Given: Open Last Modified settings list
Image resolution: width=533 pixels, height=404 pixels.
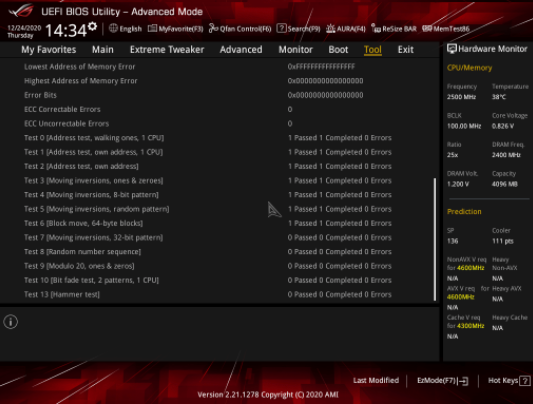Looking at the screenshot, I should tap(376, 380).
